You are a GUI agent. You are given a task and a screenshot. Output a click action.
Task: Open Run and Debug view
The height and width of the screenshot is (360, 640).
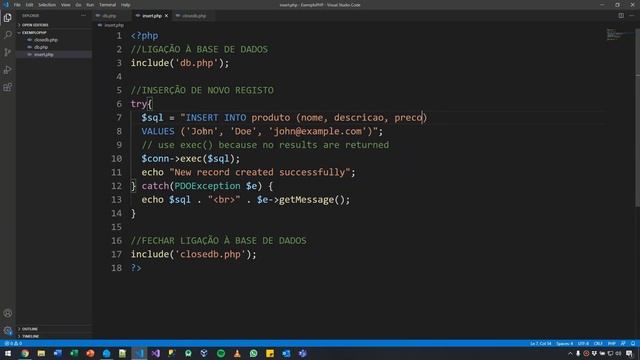tap(7, 70)
